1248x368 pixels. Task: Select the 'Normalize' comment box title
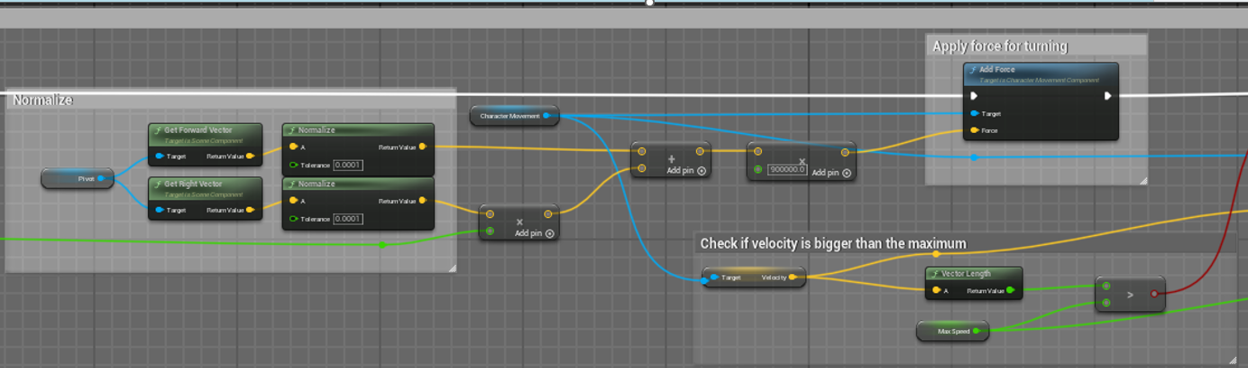click(42, 100)
